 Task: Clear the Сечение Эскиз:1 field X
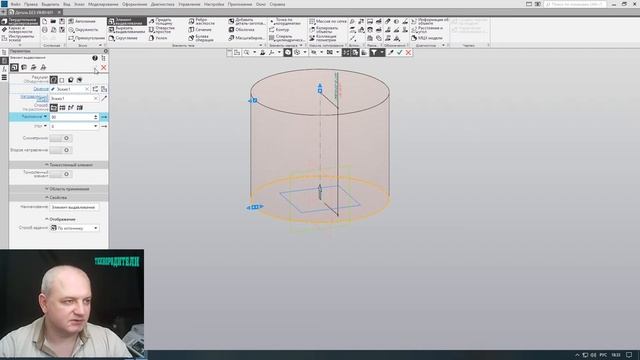point(87,89)
